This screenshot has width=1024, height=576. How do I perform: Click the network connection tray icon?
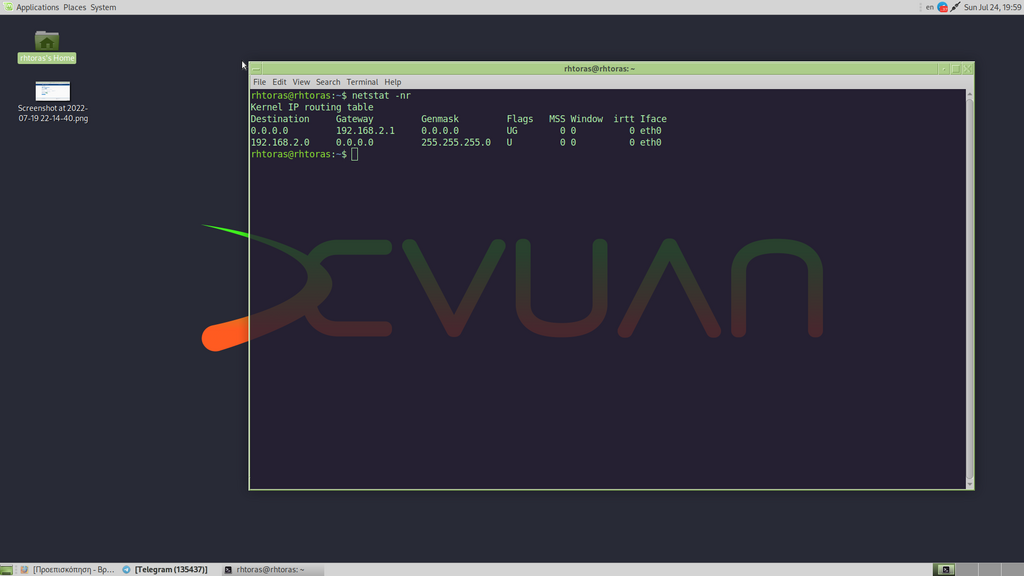(x=955, y=7)
